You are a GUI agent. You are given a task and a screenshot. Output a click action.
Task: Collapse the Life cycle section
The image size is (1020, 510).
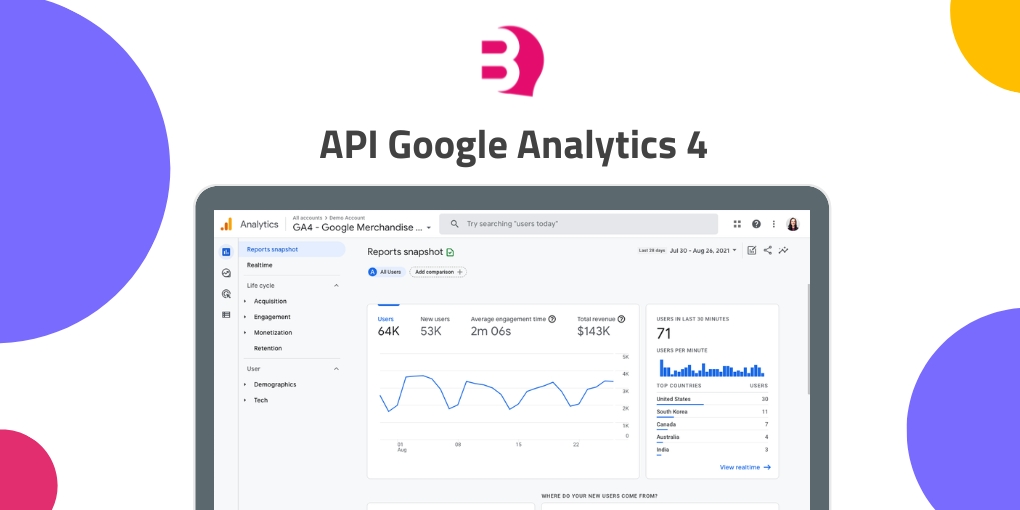point(336,286)
